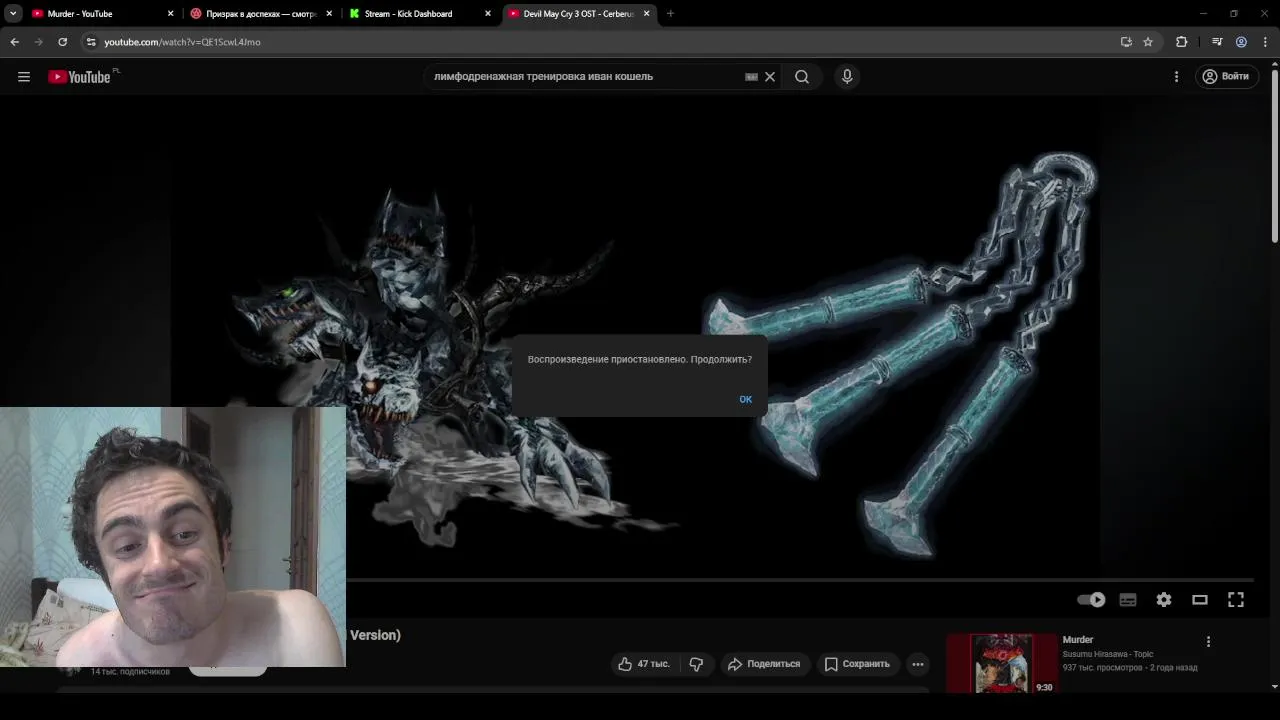Viewport: 1280px width, 720px height.
Task: View site information beside the URL
Action: tap(90, 42)
